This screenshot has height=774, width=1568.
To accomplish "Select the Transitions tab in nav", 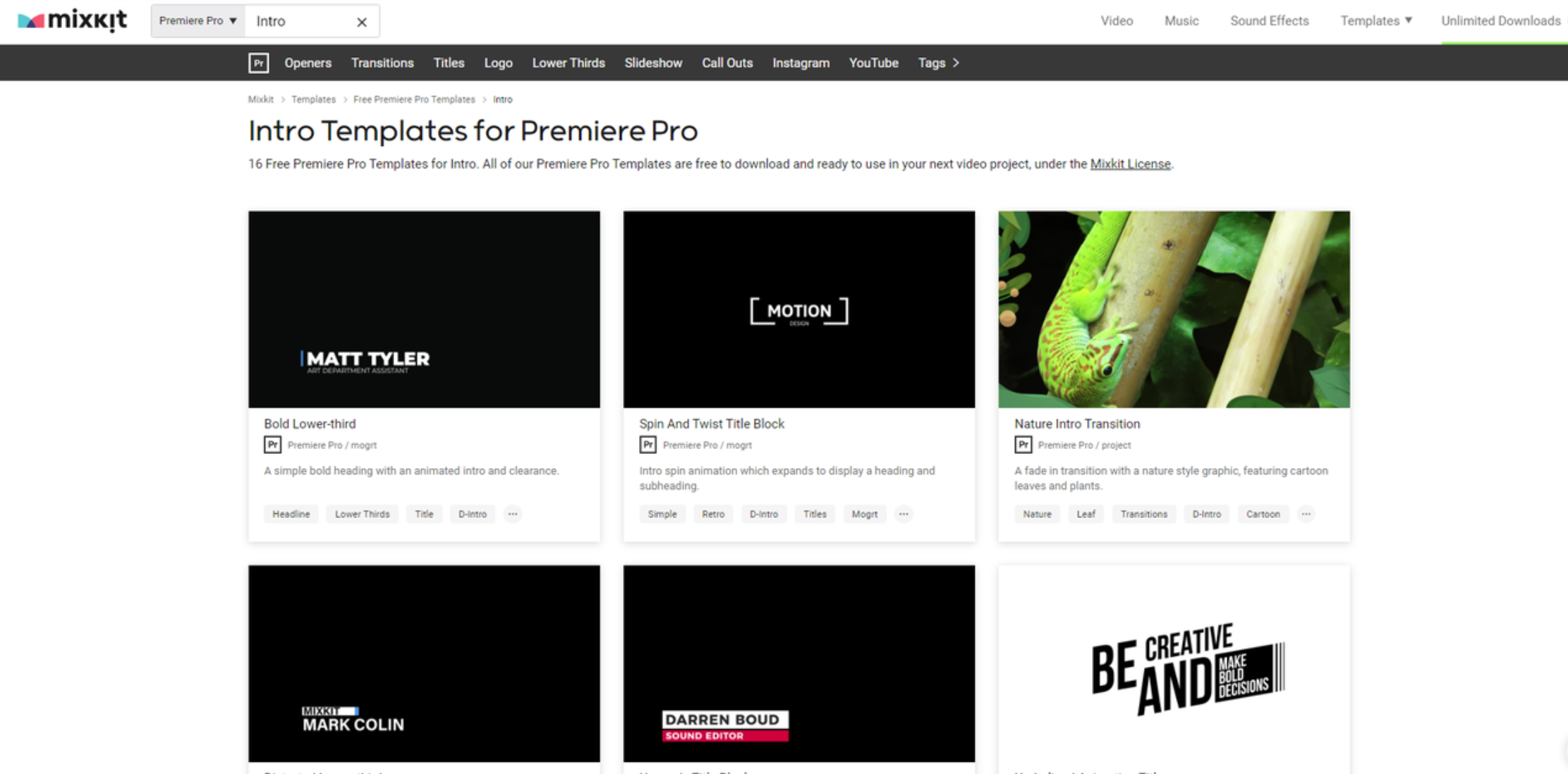I will (x=382, y=63).
